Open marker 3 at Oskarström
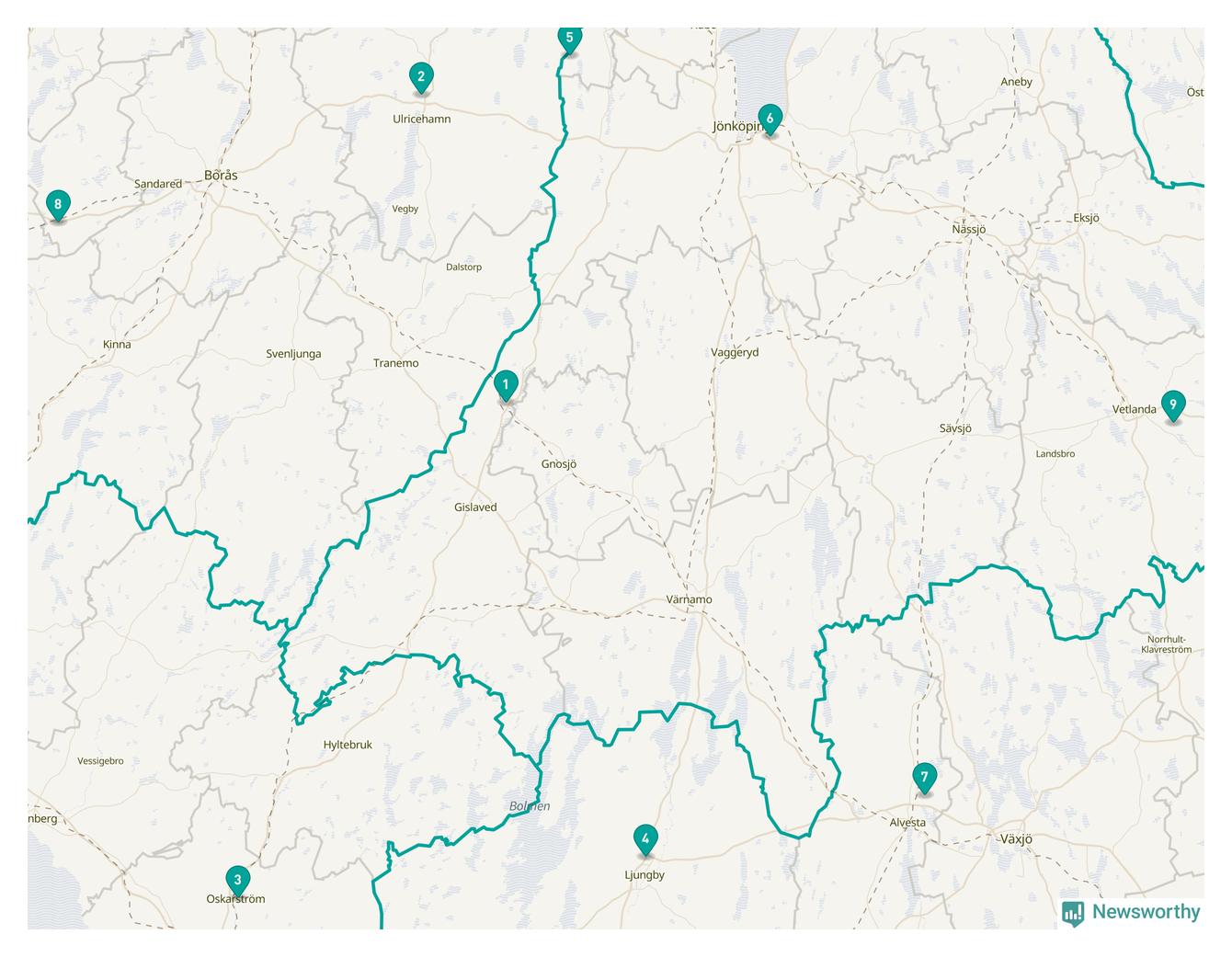1232x957 pixels. [x=237, y=881]
